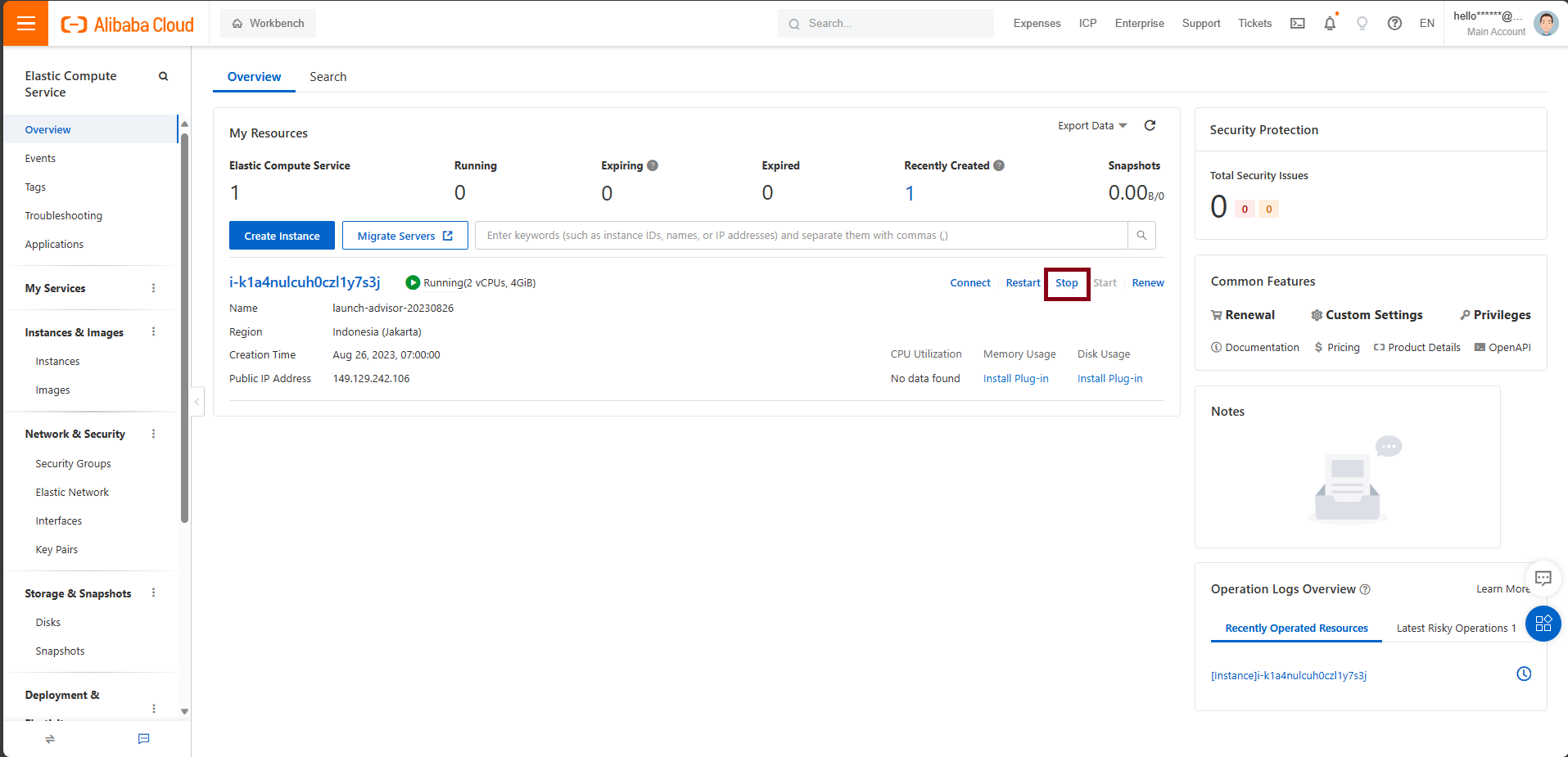Open the hamburger navigation menu
This screenshot has height=757, width=1568.
pos(26,23)
